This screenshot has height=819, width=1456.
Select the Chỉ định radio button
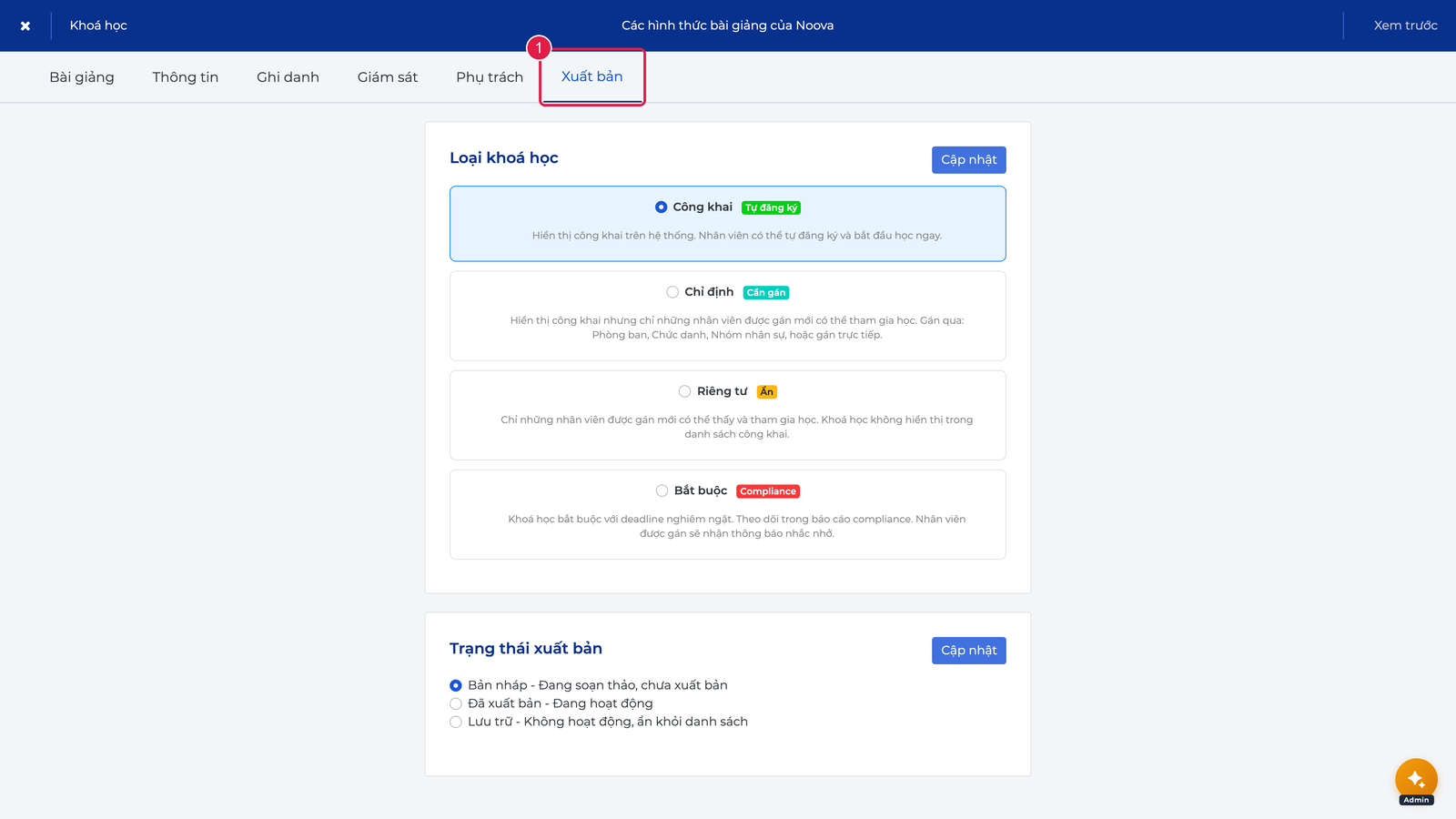coord(672,292)
